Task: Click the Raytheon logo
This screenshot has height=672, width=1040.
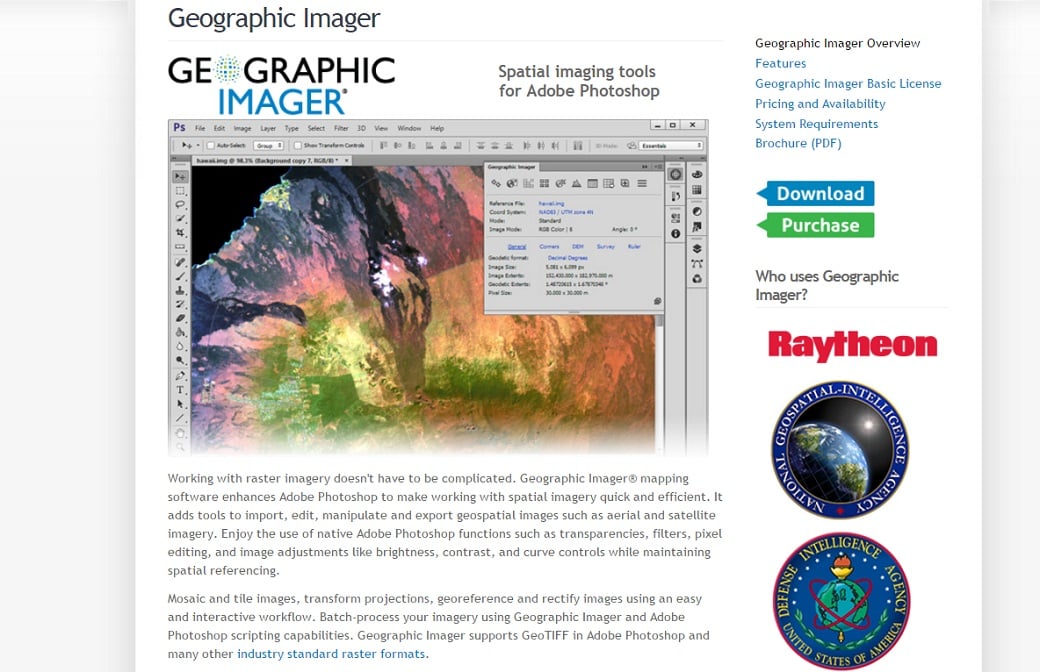Action: (x=852, y=346)
